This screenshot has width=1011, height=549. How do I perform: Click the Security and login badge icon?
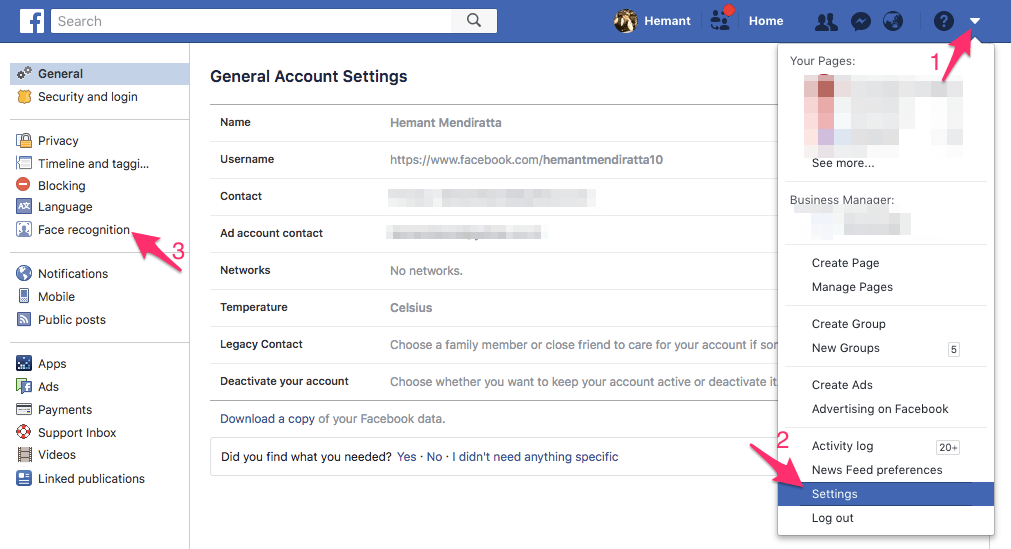(x=24, y=97)
